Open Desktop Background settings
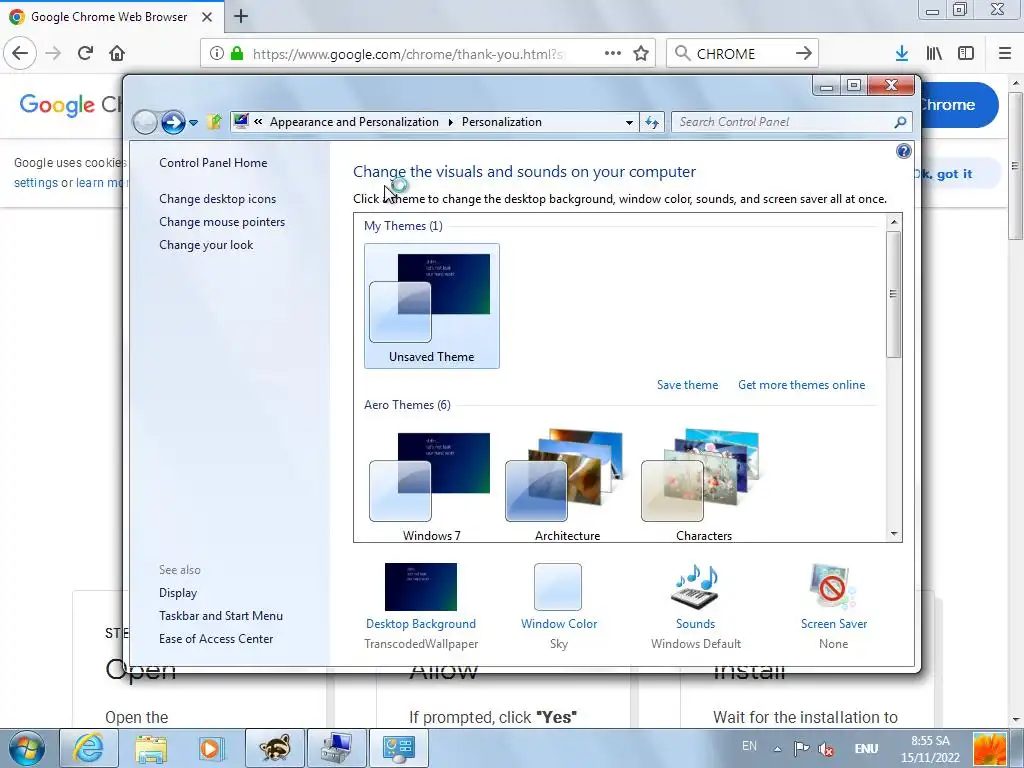 pyautogui.click(x=421, y=605)
